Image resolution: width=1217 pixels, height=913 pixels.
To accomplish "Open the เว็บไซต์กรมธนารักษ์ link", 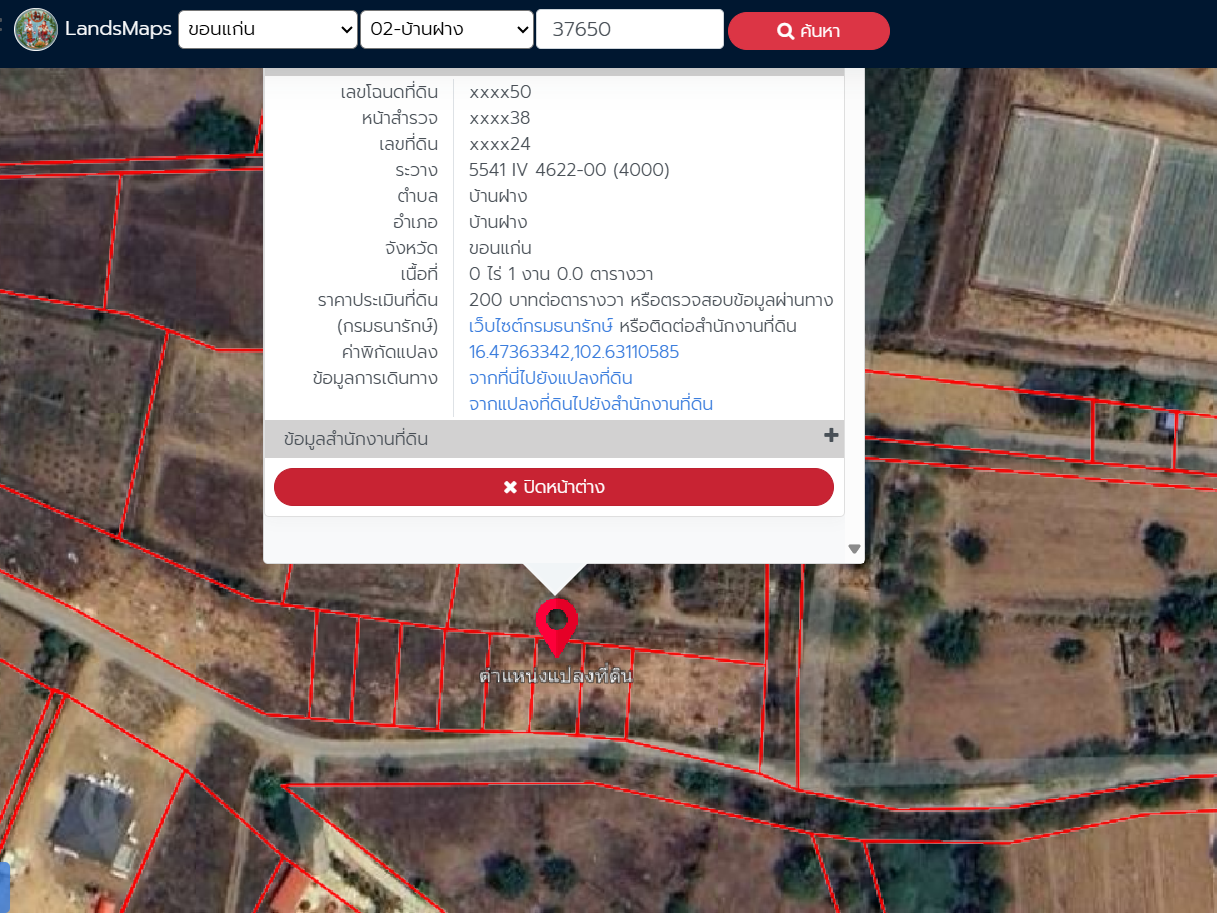I will coord(541,326).
